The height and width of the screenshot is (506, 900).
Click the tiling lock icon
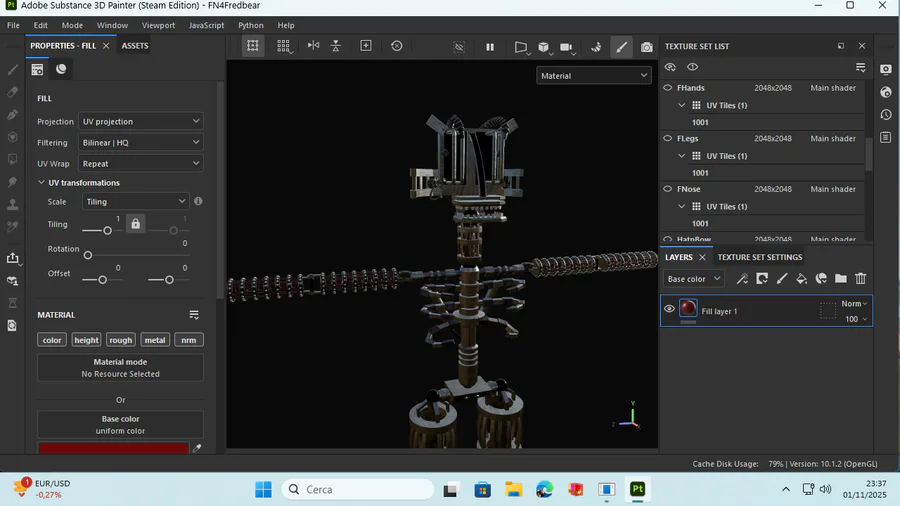(x=136, y=224)
